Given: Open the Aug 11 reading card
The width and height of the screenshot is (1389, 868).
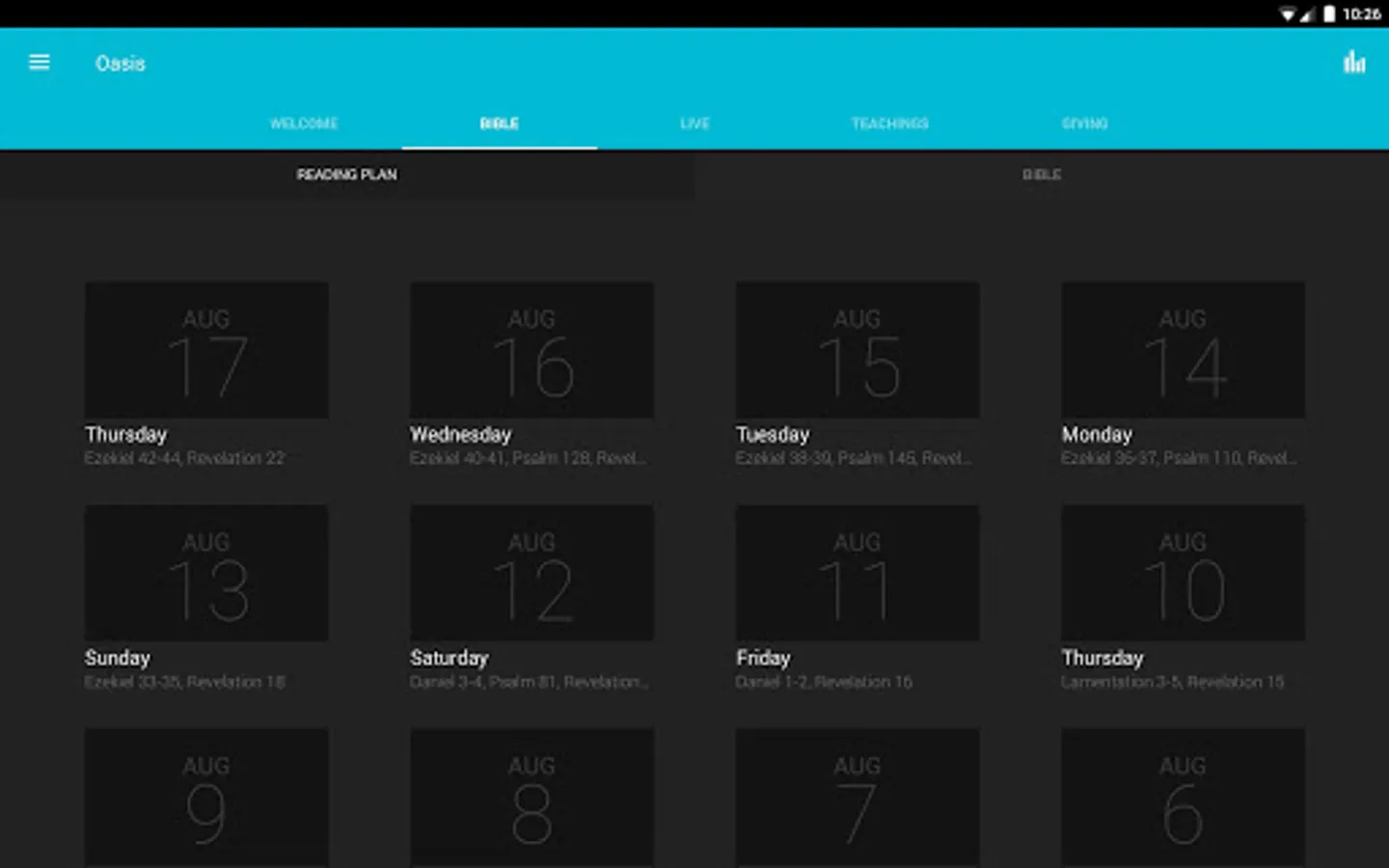Looking at the screenshot, I should (x=858, y=574).
